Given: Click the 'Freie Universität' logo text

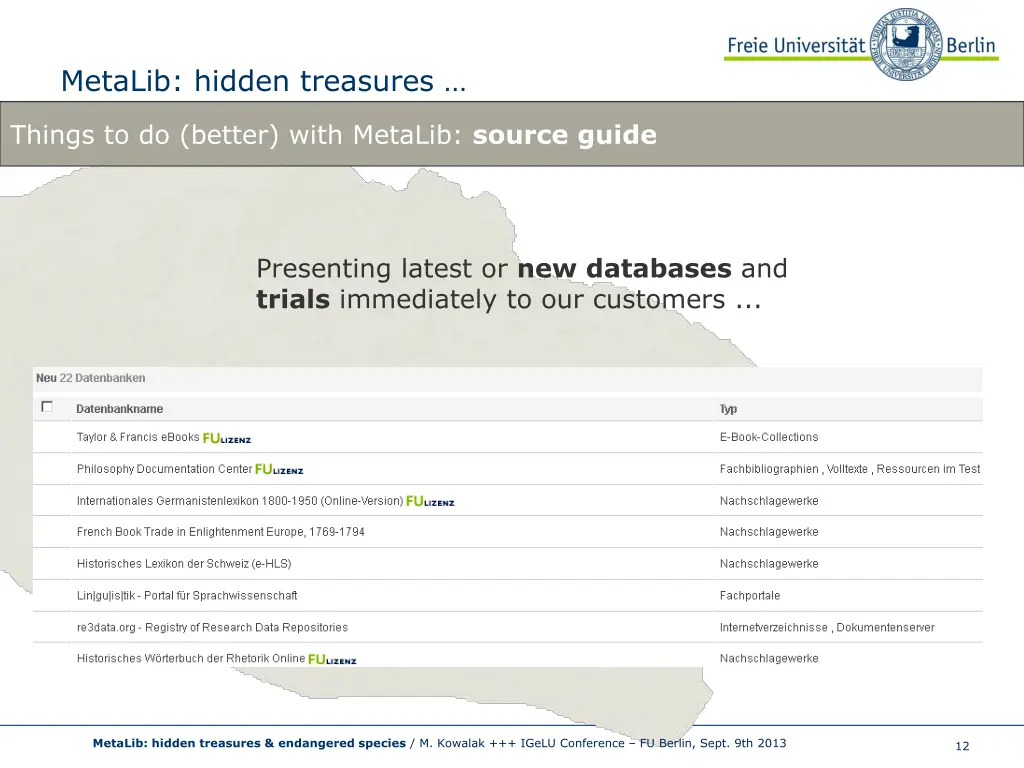Looking at the screenshot, I should tap(796, 45).
